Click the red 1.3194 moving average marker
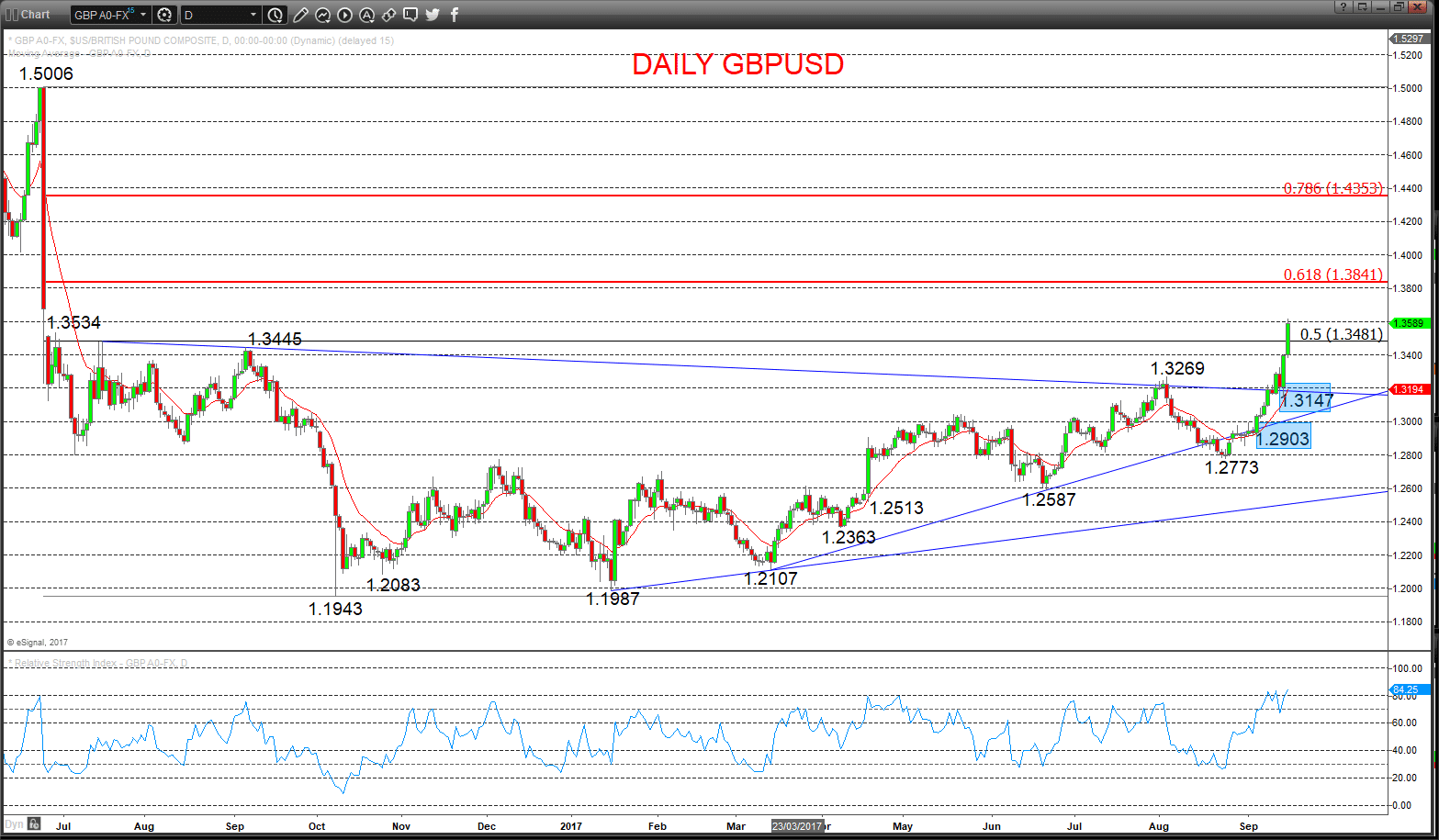1439x840 pixels. coord(1409,389)
